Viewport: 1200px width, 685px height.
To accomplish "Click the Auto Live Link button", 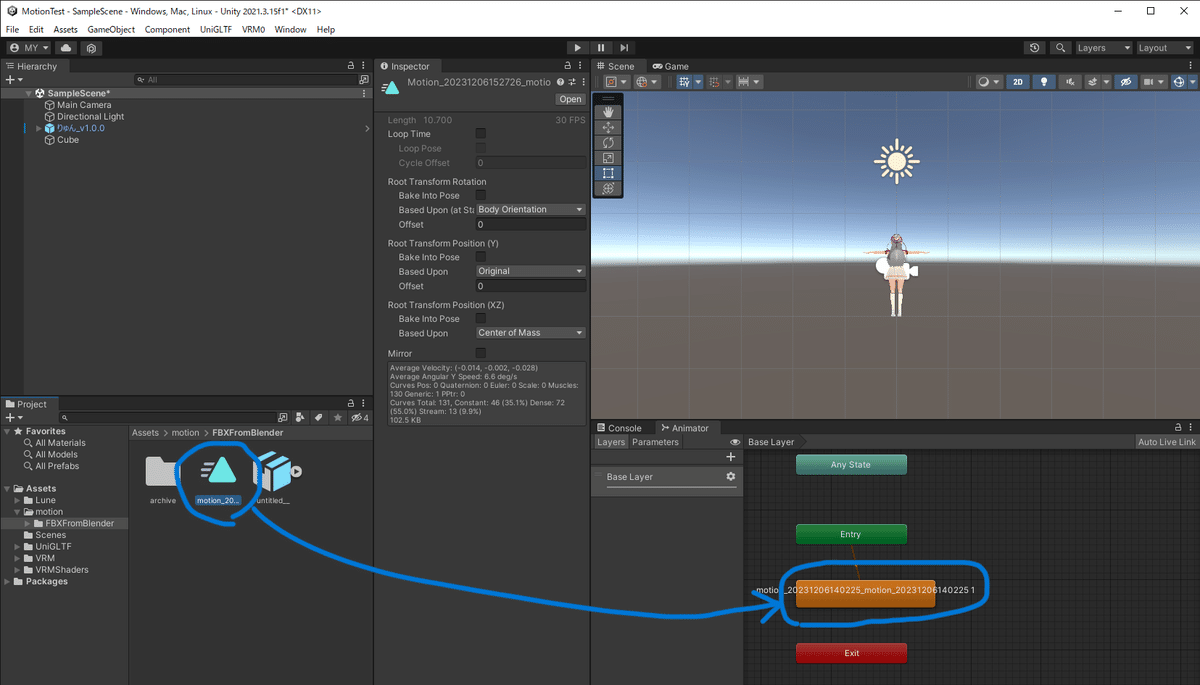I will [x=1167, y=442].
